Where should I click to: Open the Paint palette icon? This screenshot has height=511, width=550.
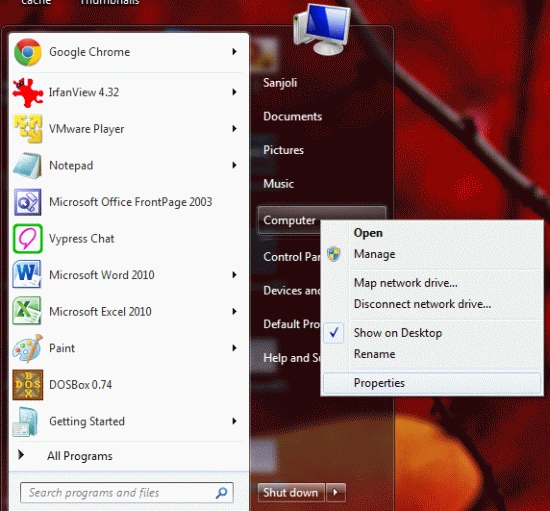tap(28, 348)
